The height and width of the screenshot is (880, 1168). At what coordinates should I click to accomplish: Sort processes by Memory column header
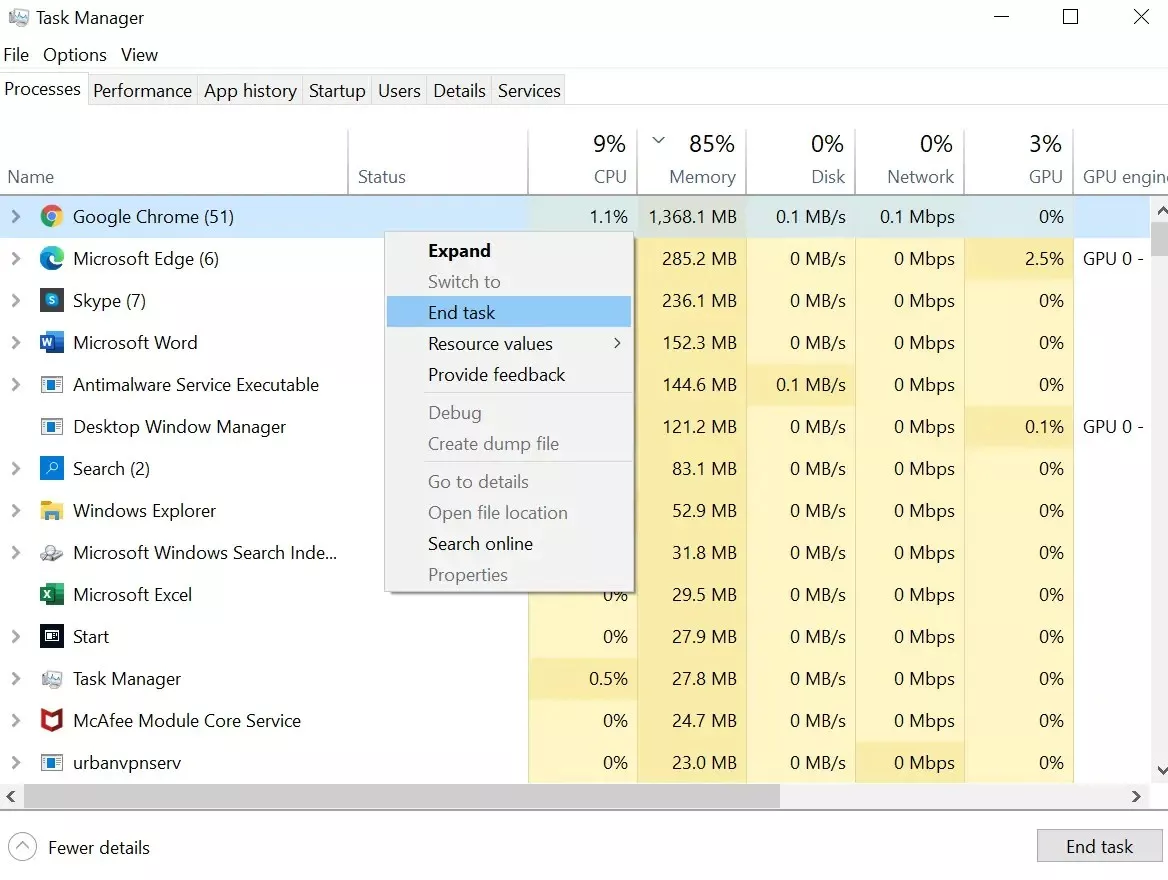pyautogui.click(x=702, y=177)
